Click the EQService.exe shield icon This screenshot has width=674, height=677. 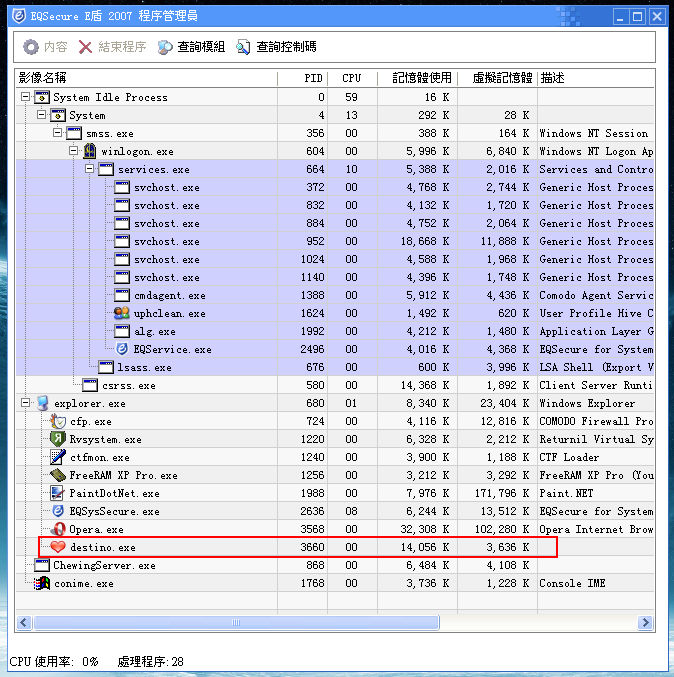click(x=122, y=349)
